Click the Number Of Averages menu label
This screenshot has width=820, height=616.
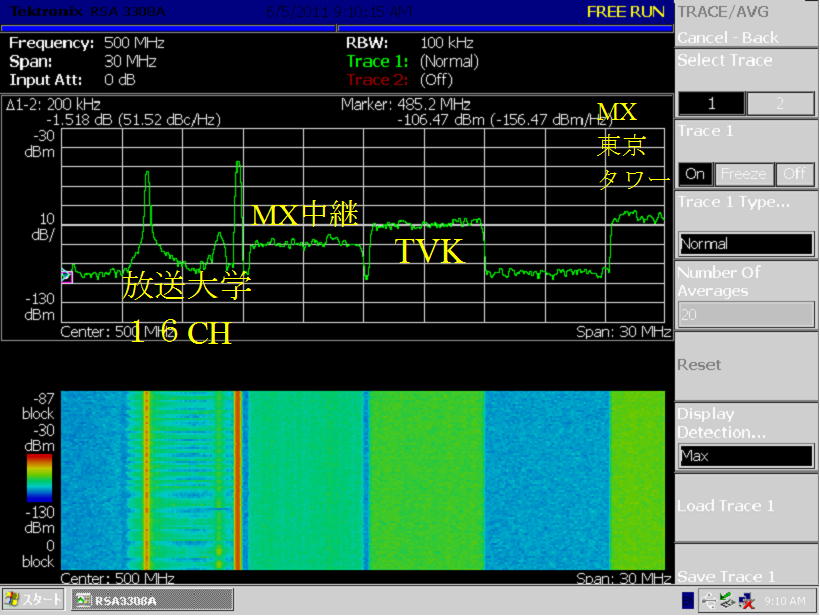[x=719, y=281]
